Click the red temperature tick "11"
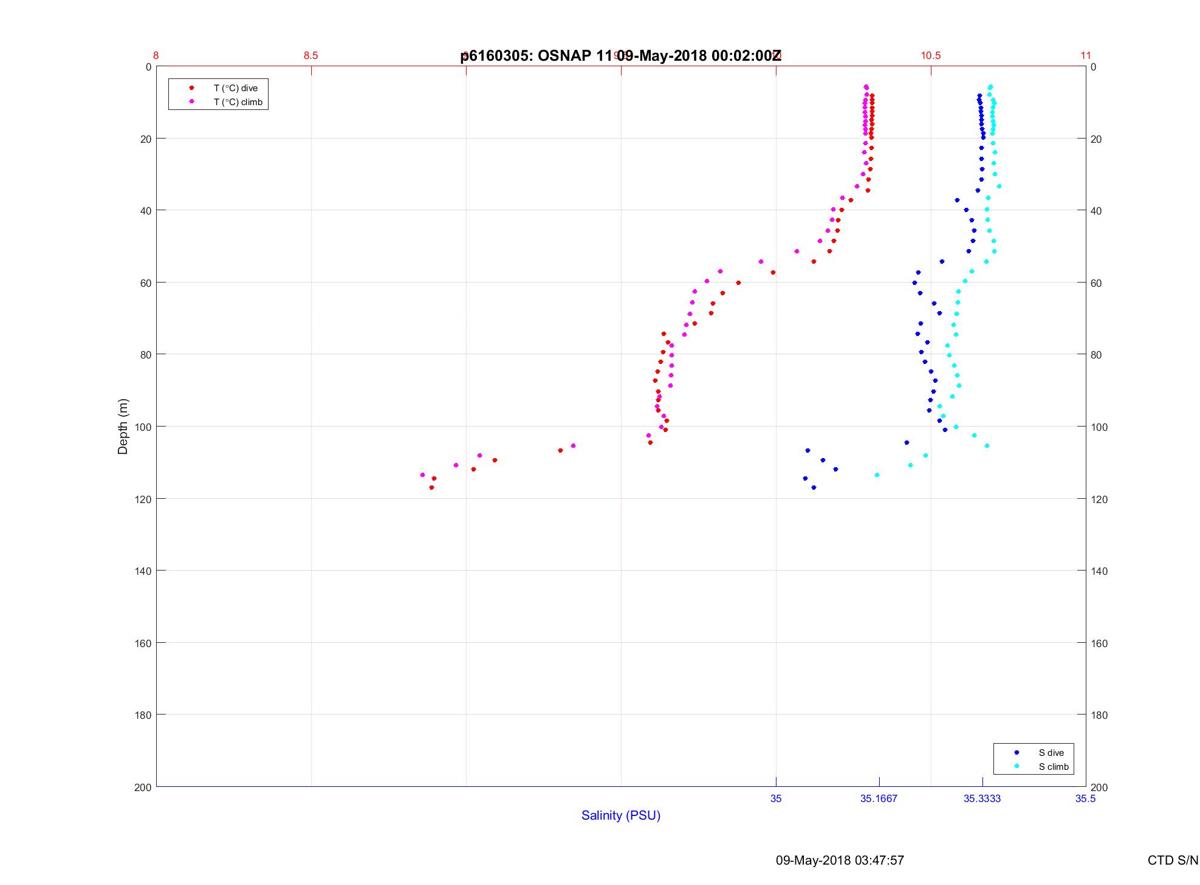Image resolution: width=1200 pixels, height=885 pixels. (x=1085, y=55)
